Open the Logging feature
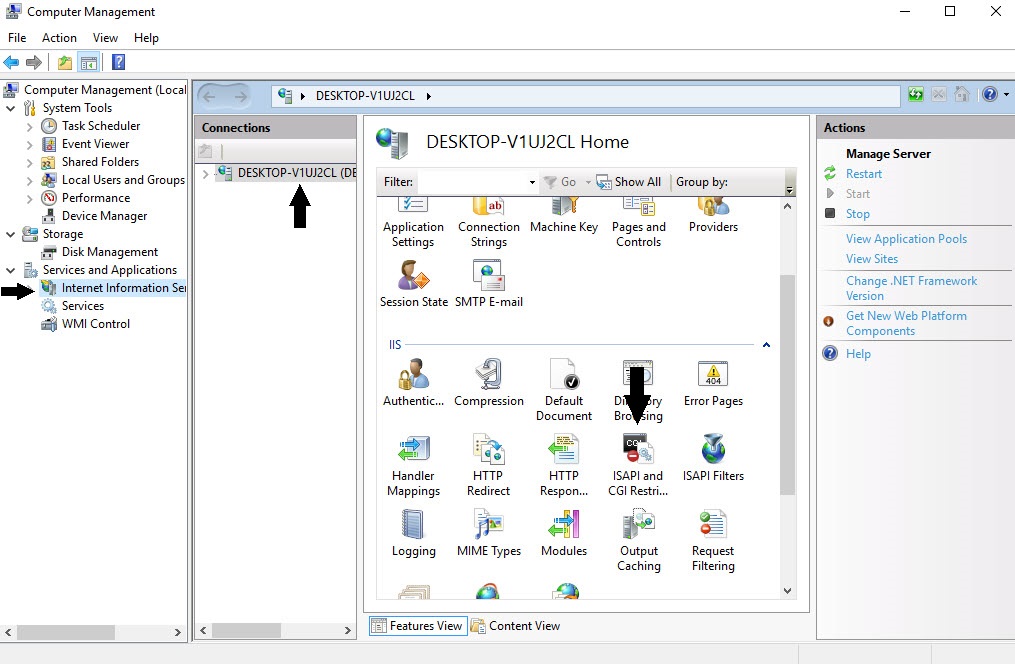Image resolution: width=1015 pixels, height=664 pixels. coord(414,533)
